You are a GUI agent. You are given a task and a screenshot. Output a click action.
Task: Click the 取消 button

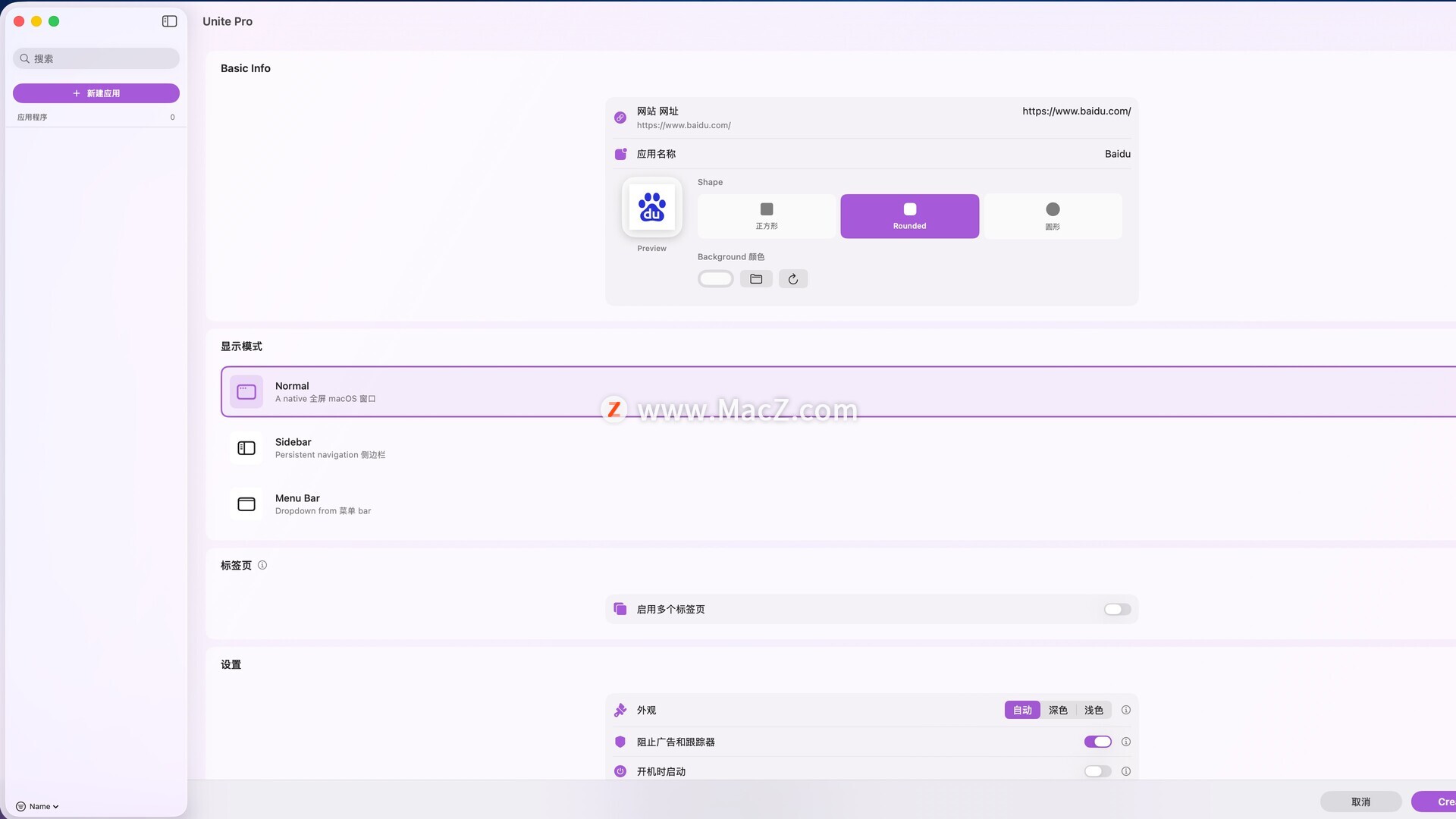[x=1360, y=802]
